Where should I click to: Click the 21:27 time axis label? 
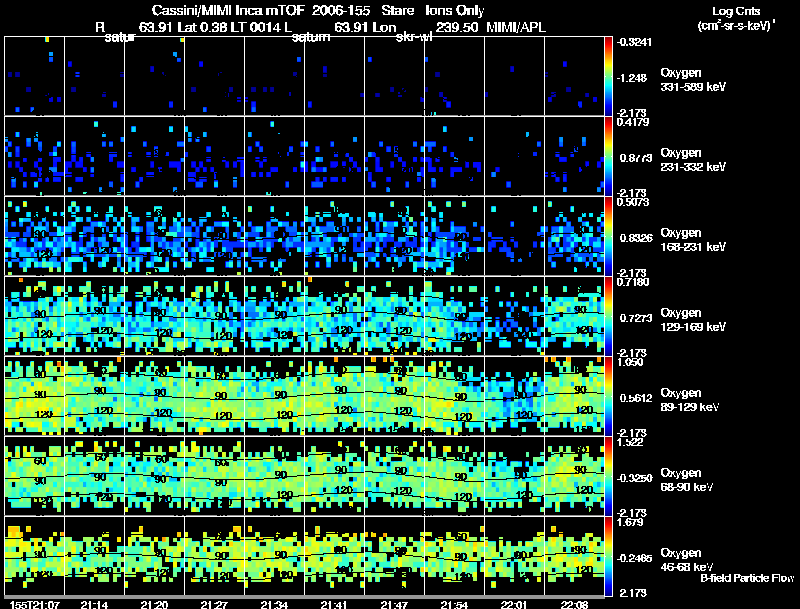point(214,604)
